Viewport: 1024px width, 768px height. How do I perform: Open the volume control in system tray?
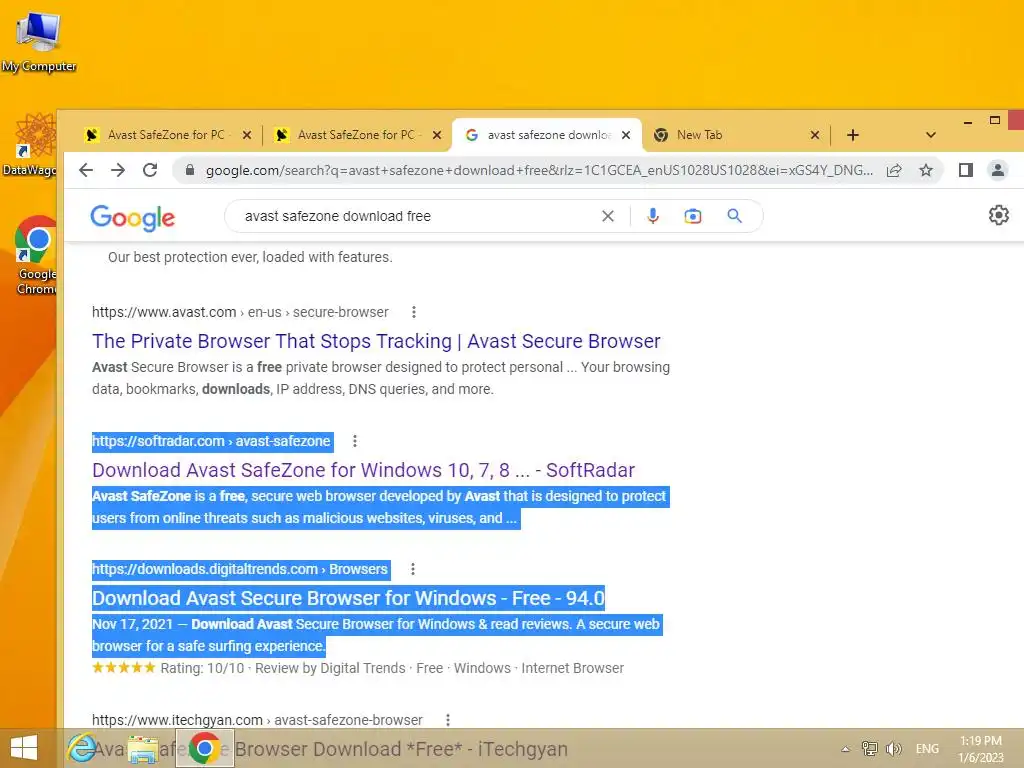pos(894,748)
